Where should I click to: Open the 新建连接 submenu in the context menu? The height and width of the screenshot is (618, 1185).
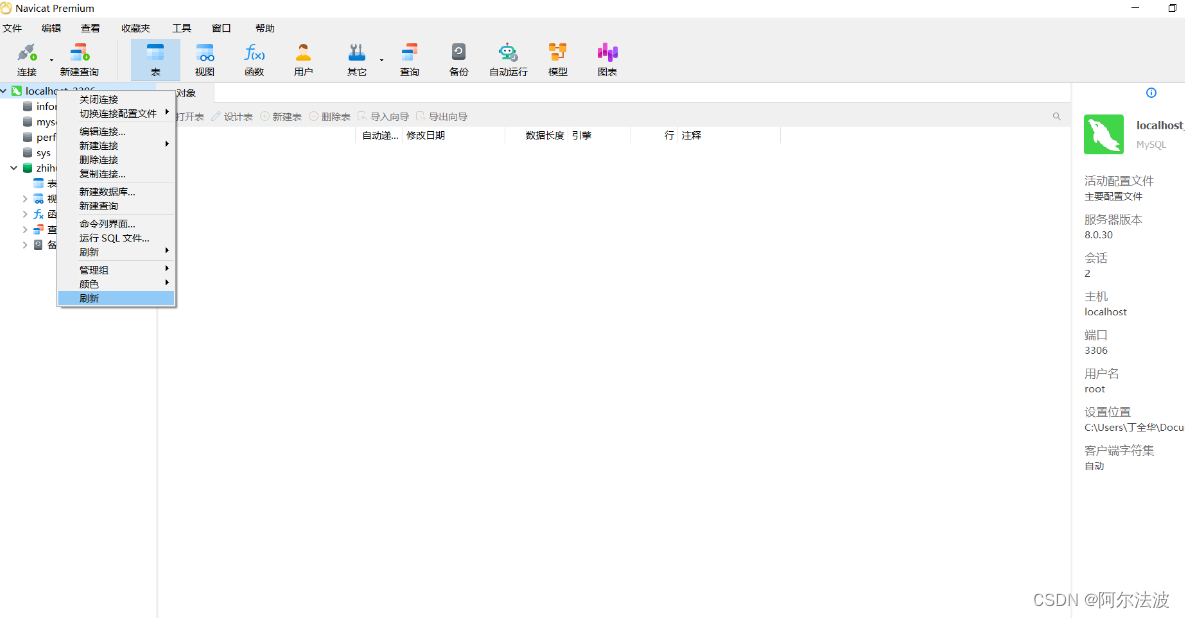[116, 145]
